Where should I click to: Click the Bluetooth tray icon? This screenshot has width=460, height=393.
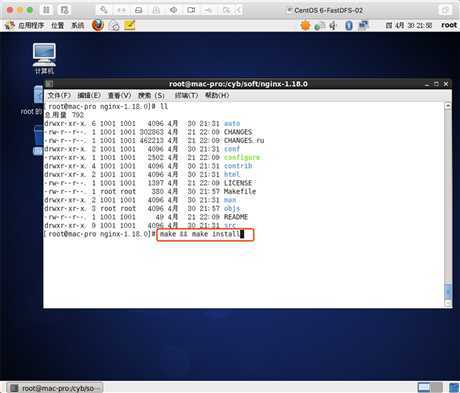[x=349, y=25]
